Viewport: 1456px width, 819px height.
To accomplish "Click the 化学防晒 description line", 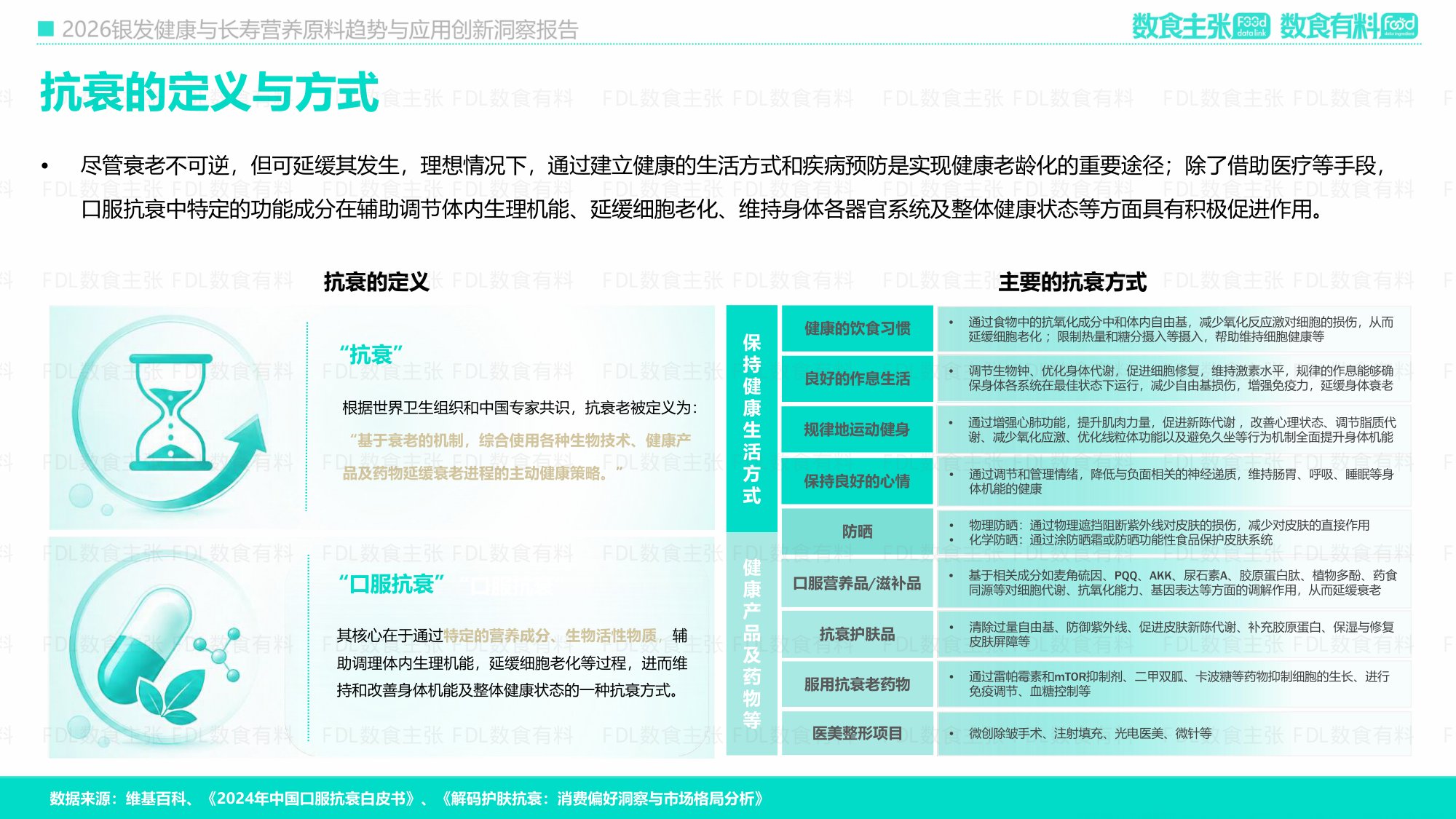I will coord(1120,539).
